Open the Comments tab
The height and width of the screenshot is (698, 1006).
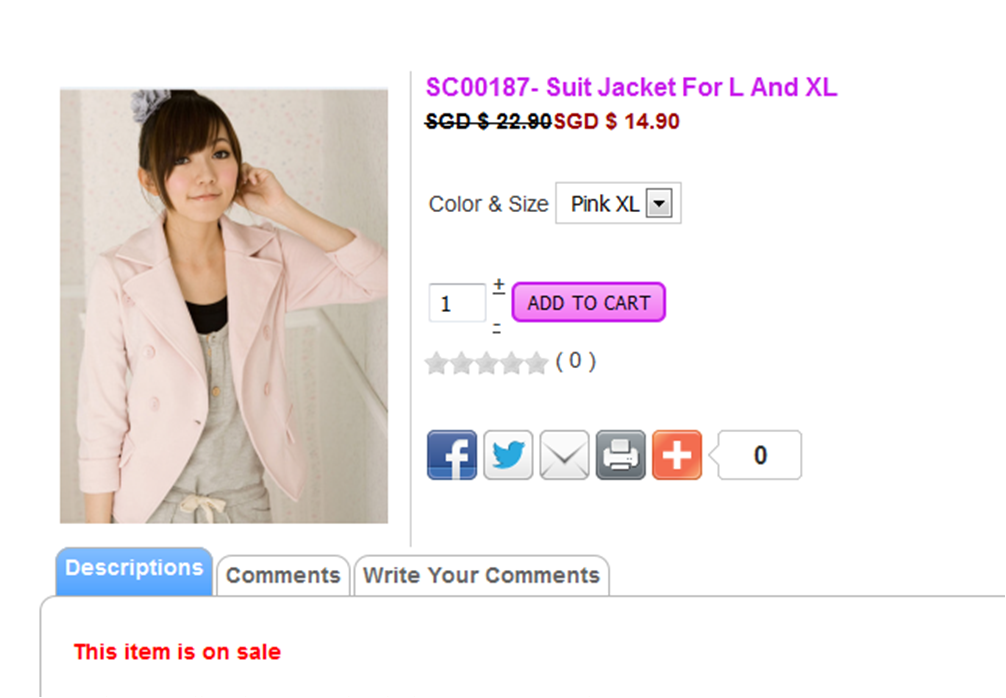[283, 575]
